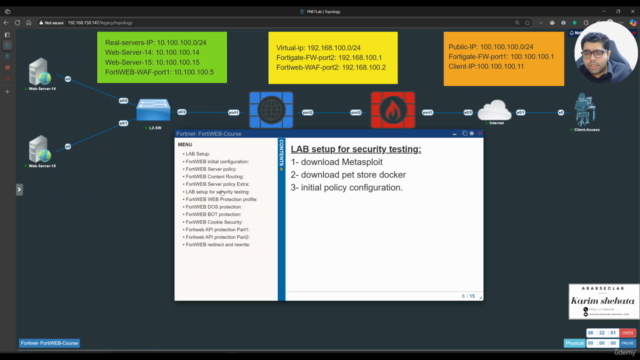Click '2- download pet store docker' line

pyautogui.click(x=348, y=175)
